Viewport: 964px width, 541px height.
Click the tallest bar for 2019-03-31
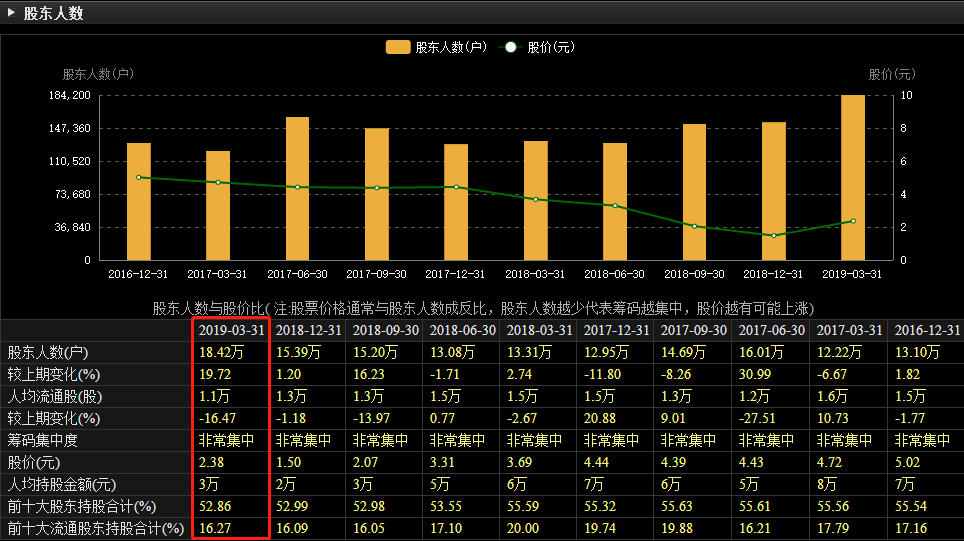[x=853, y=178]
